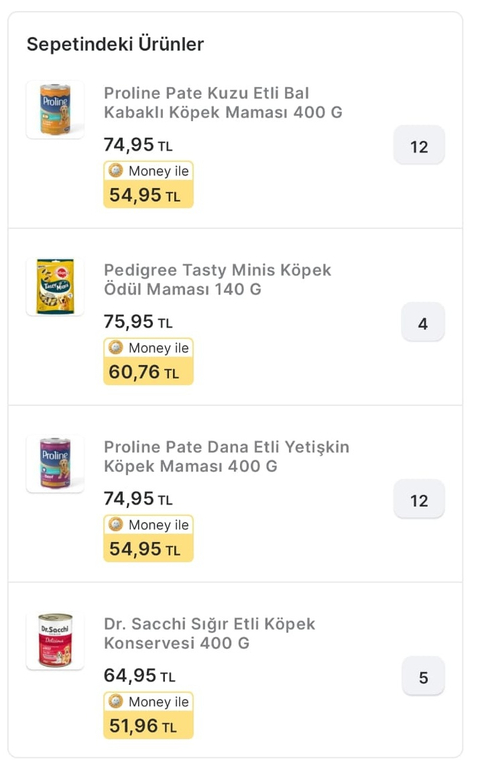Click the Money coin icon for Proline Dana Etli

[116, 524]
